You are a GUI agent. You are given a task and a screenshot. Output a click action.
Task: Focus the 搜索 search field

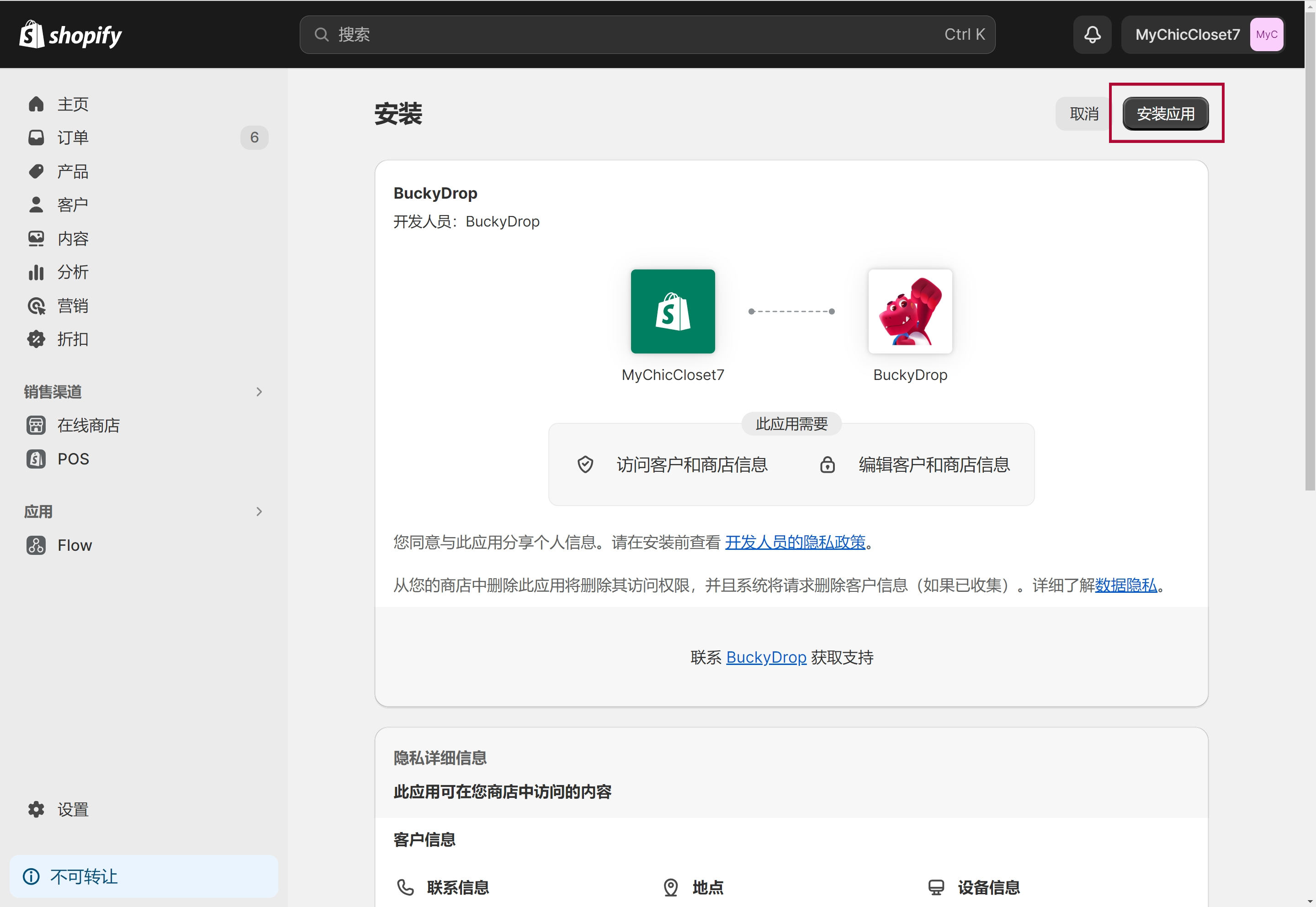(x=647, y=35)
